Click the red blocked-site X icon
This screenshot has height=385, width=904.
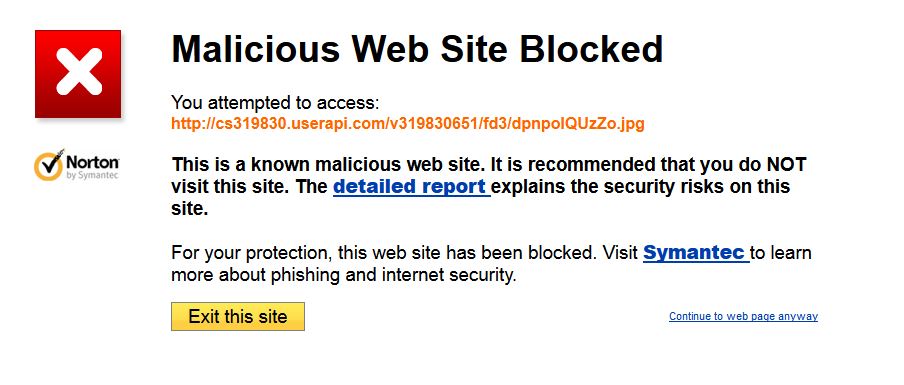coord(78,74)
